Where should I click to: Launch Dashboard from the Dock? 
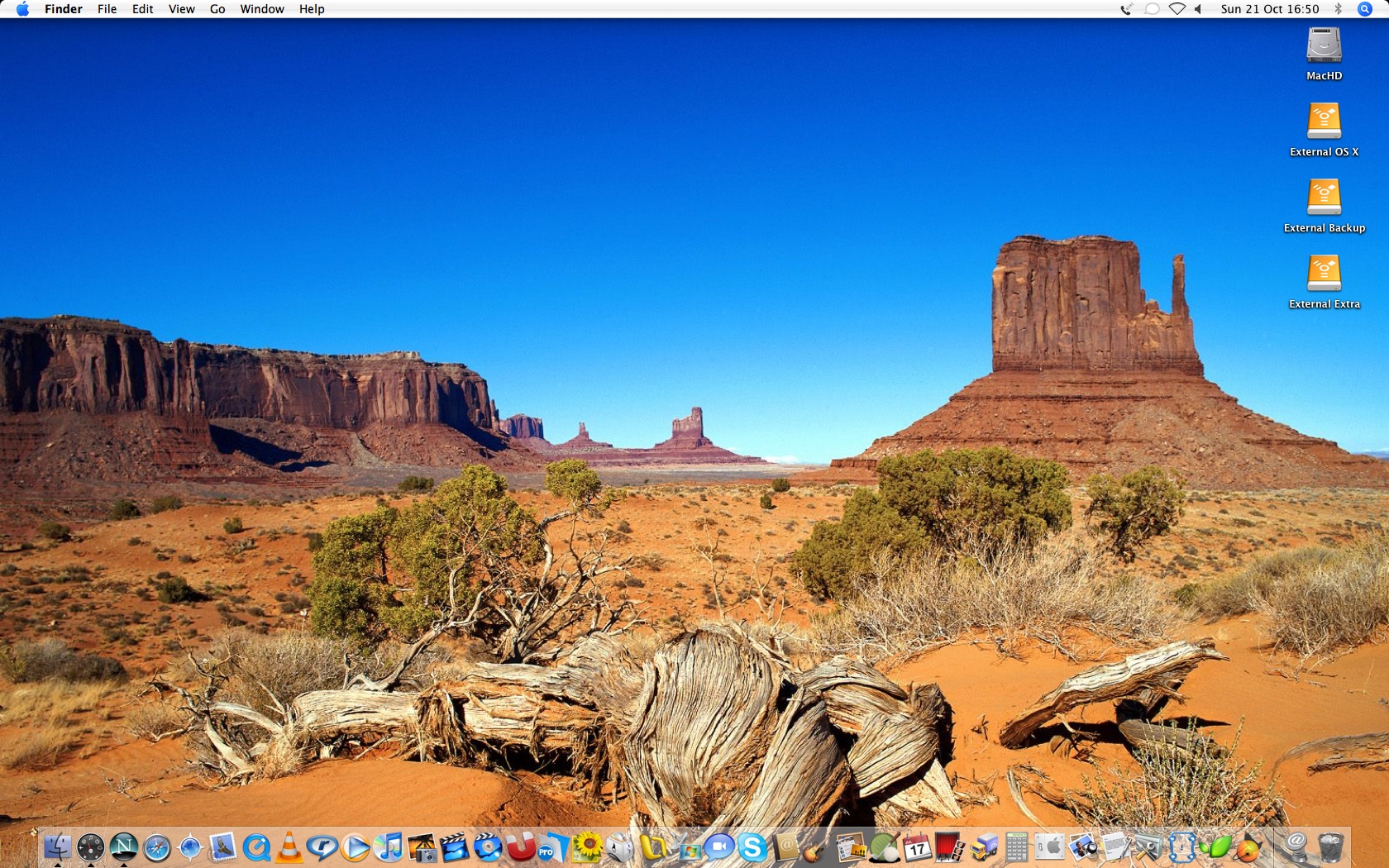click(x=90, y=847)
